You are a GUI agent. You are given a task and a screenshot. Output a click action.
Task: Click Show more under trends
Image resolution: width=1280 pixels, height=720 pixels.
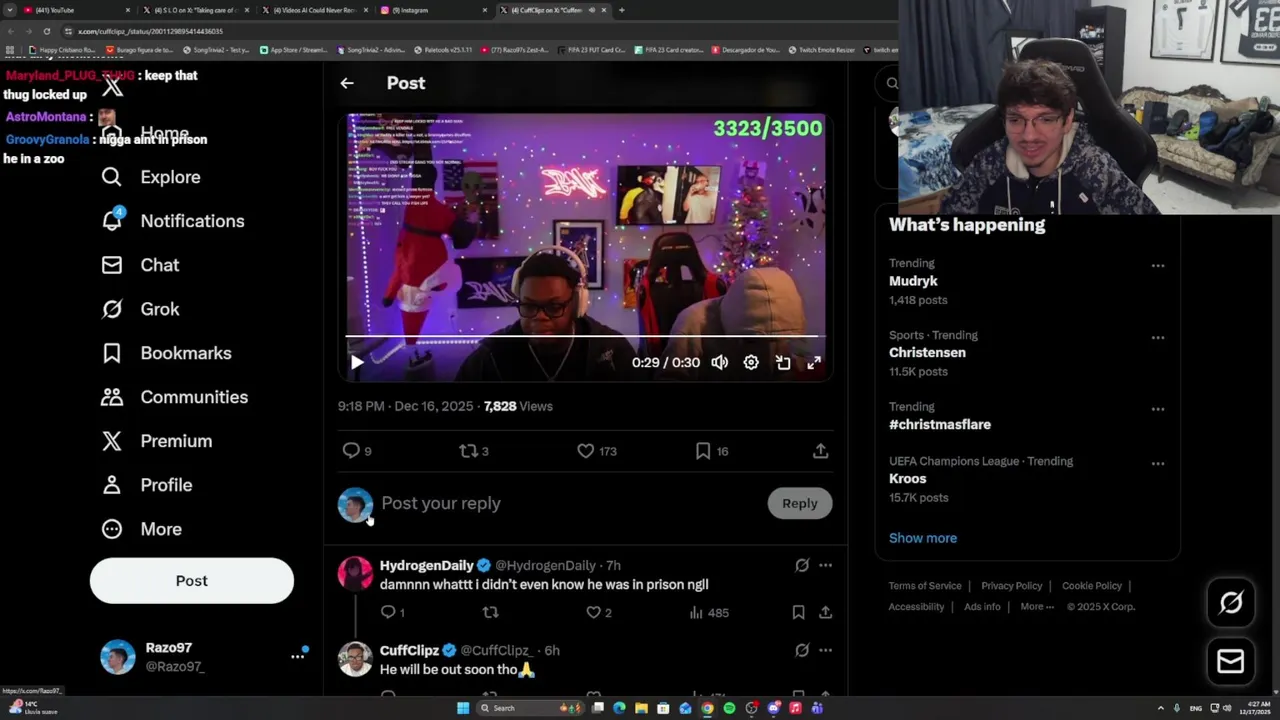(923, 538)
